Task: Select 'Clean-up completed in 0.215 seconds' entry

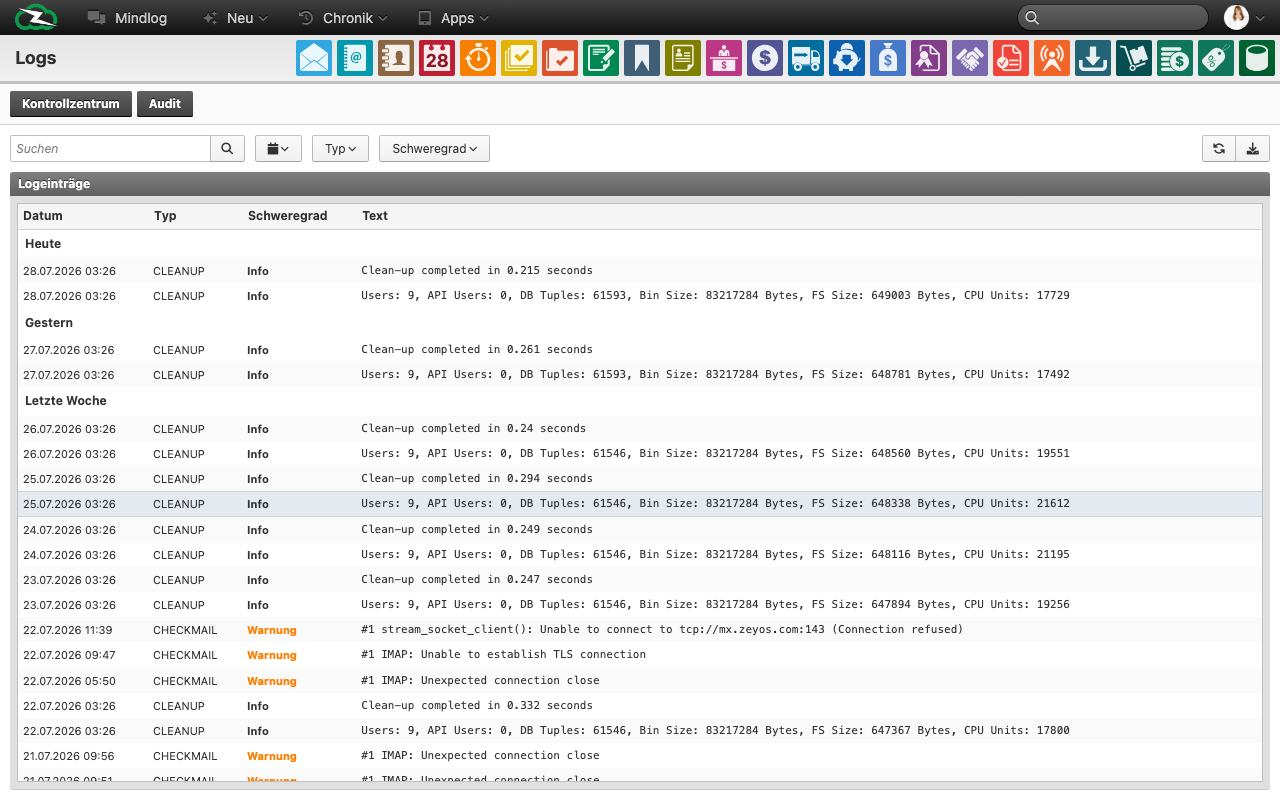Action: pos(640,270)
